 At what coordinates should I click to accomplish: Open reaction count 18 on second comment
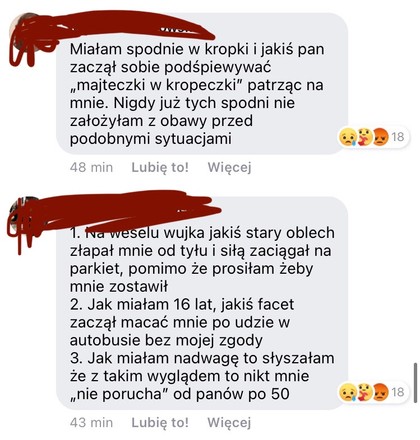point(397,392)
